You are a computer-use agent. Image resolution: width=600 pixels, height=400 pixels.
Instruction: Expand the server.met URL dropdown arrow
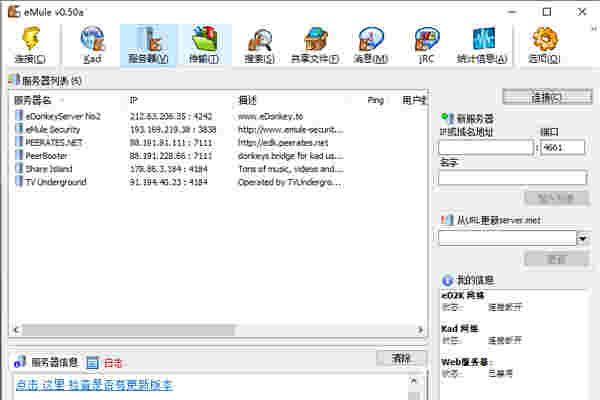coord(583,239)
